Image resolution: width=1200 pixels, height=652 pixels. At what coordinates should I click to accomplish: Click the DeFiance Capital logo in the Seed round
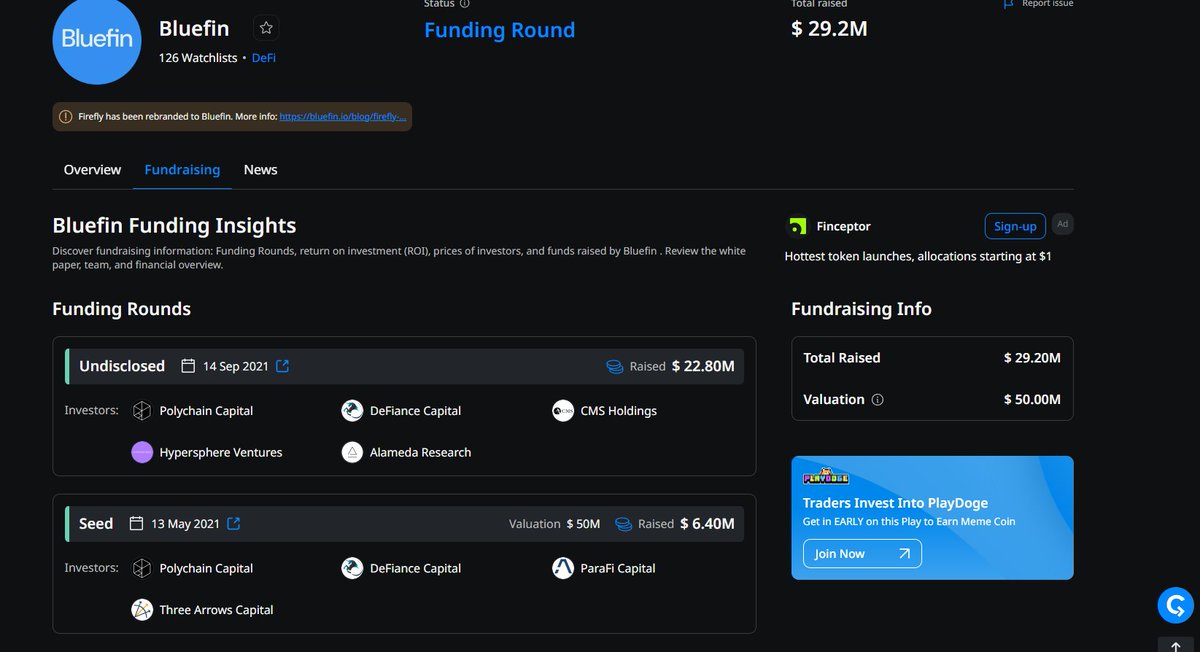pyautogui.click(x=352, y=568)
